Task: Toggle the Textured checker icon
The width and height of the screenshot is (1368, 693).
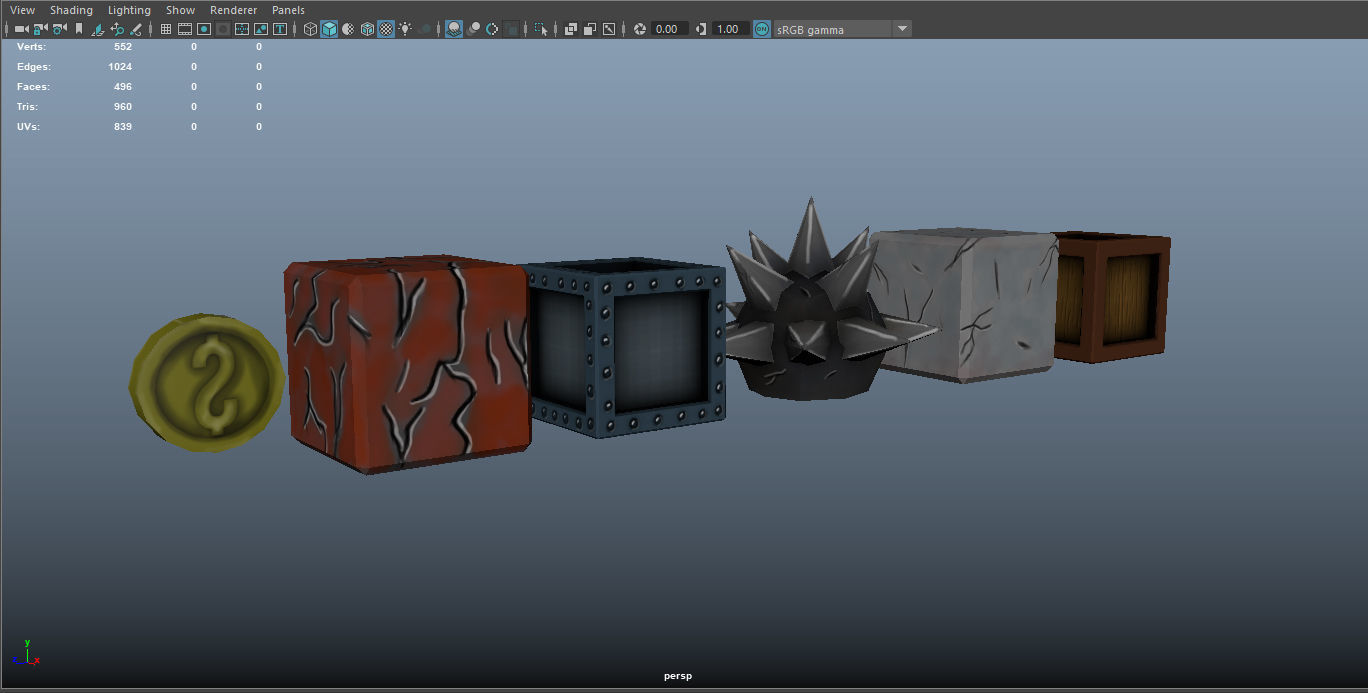Action: tap(386, 29)
